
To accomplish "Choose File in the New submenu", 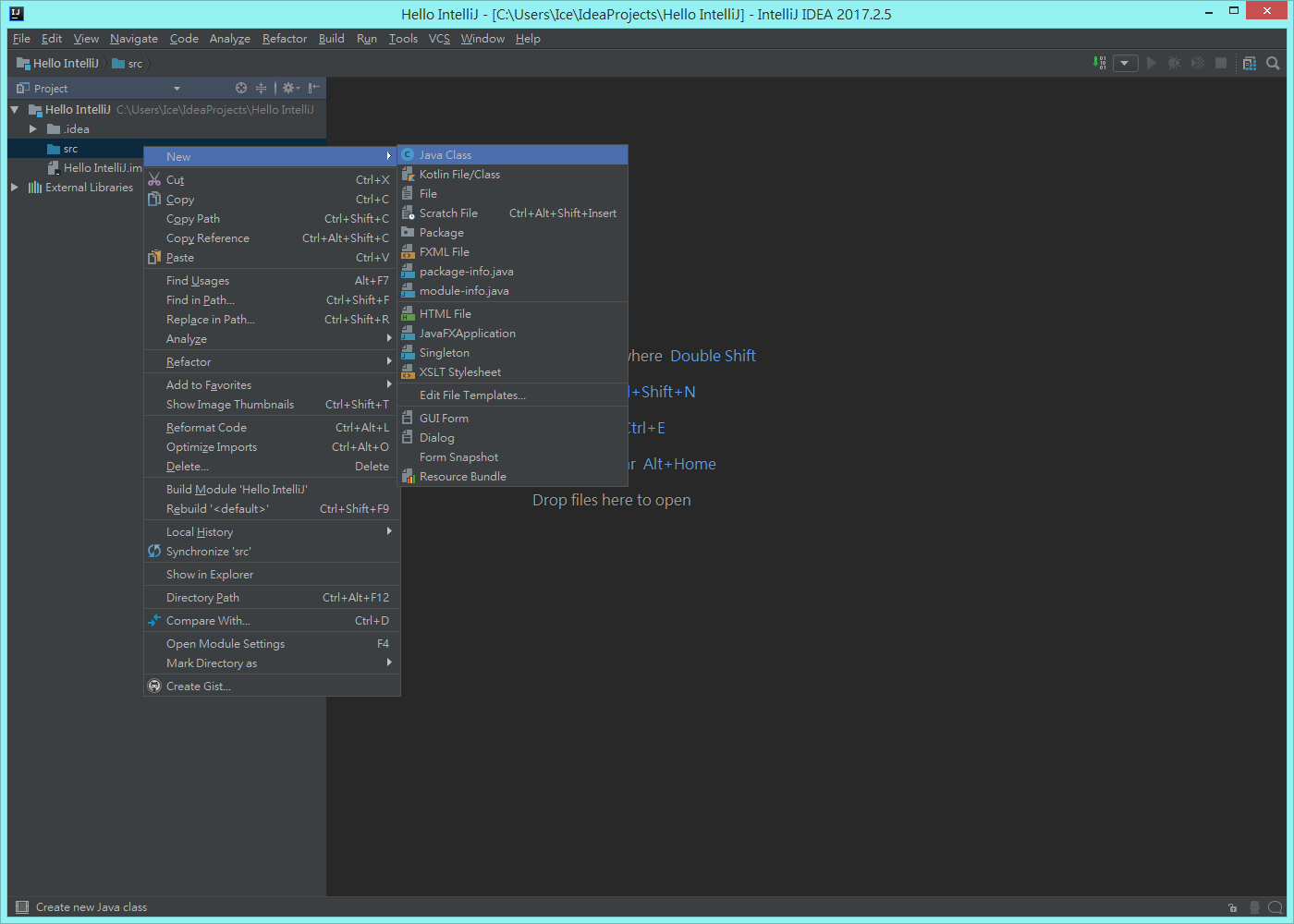I will coord(513,193).
